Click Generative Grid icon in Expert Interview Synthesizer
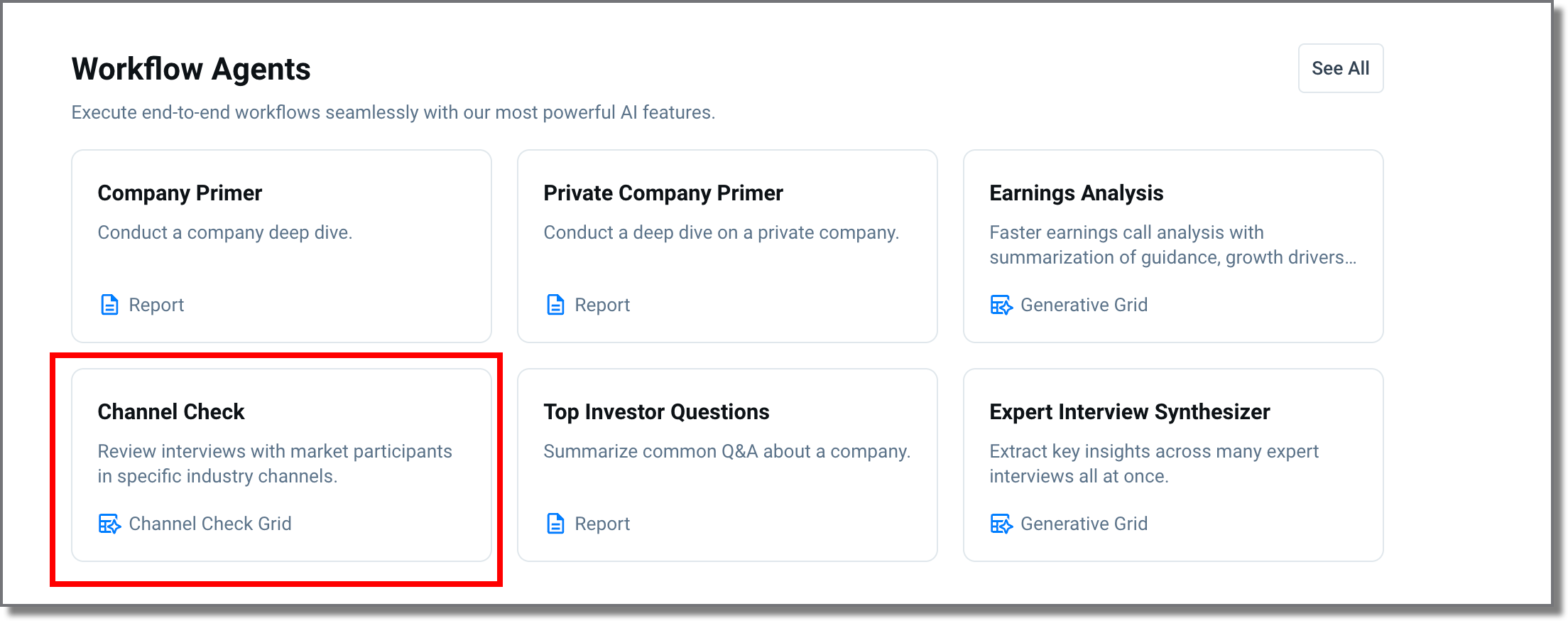 point(1001,524)
